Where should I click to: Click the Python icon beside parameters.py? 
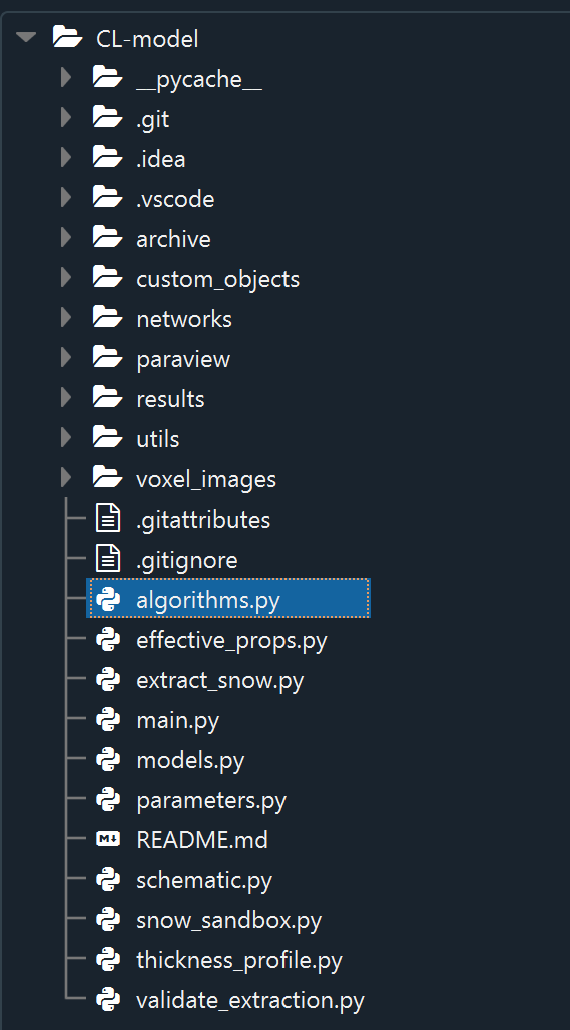coord(108,799)
